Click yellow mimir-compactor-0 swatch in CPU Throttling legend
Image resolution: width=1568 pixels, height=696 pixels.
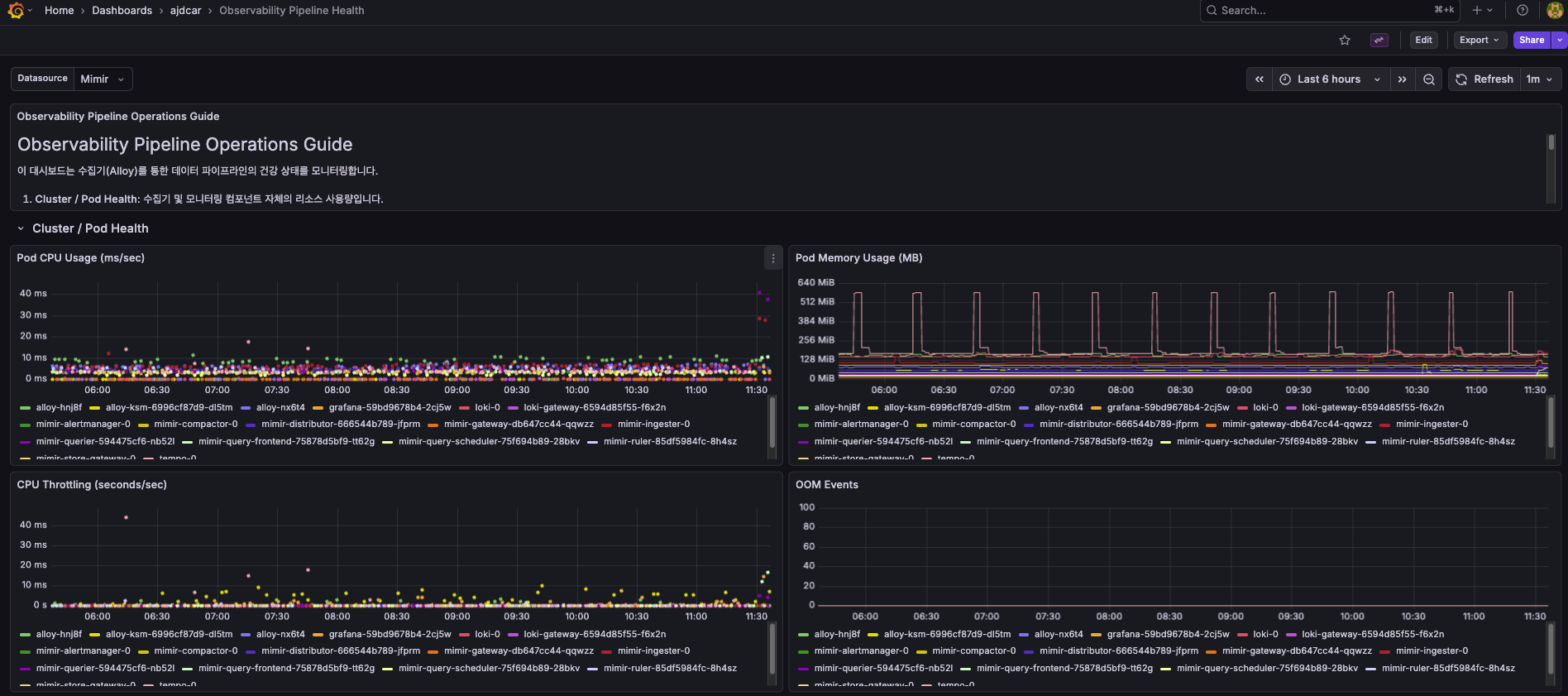tap(144, 650)
